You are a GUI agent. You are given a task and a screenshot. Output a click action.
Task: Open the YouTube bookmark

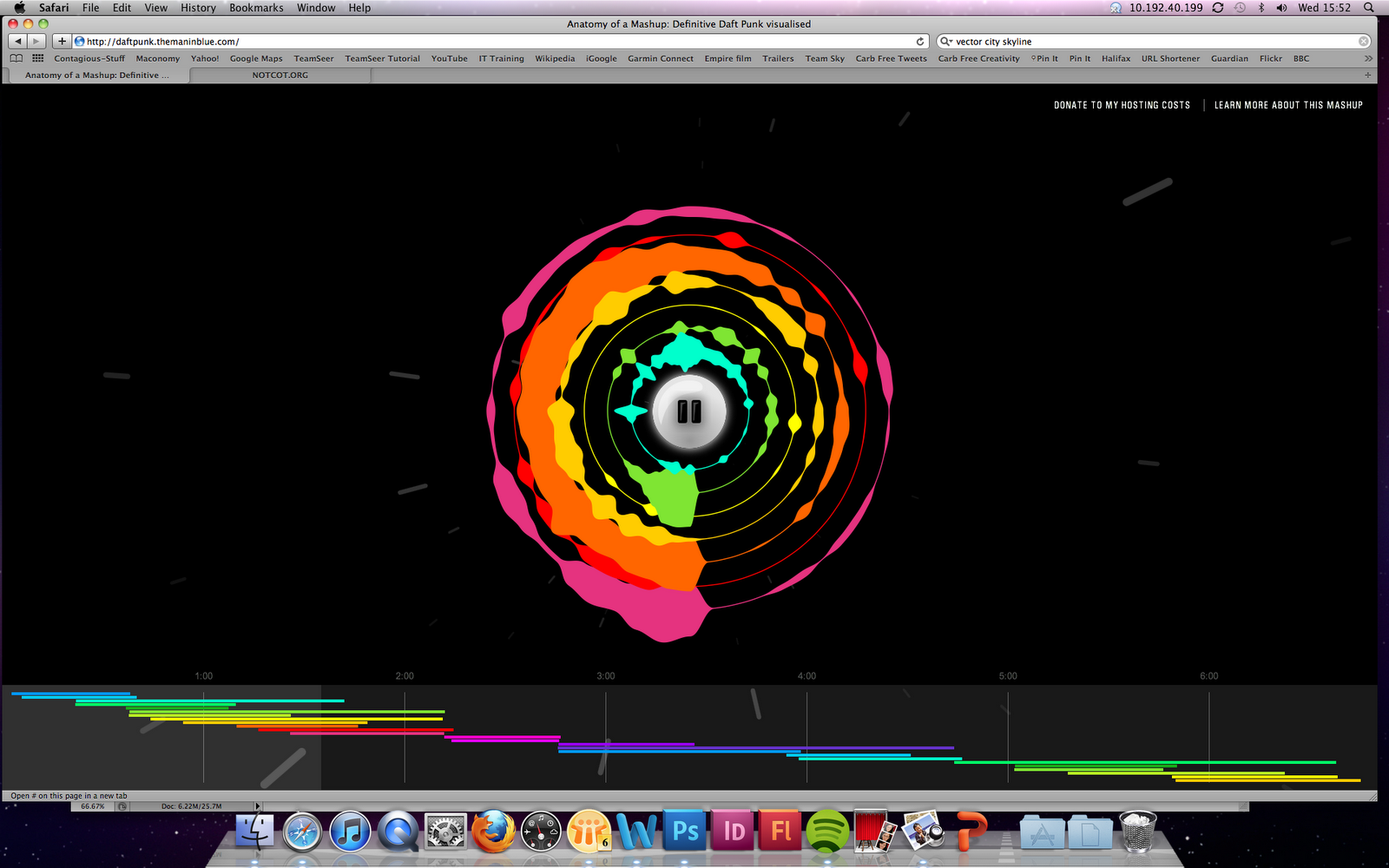click(x=449, y=58)
